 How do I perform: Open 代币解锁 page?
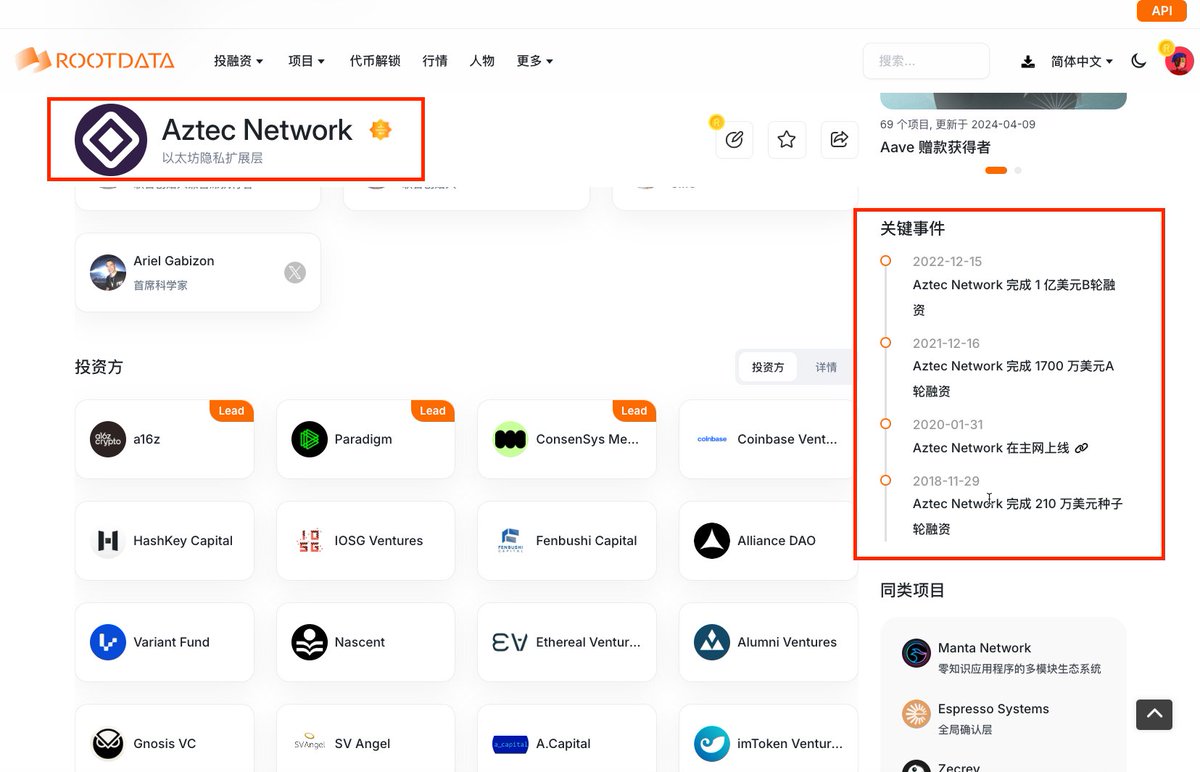point(375,61)
